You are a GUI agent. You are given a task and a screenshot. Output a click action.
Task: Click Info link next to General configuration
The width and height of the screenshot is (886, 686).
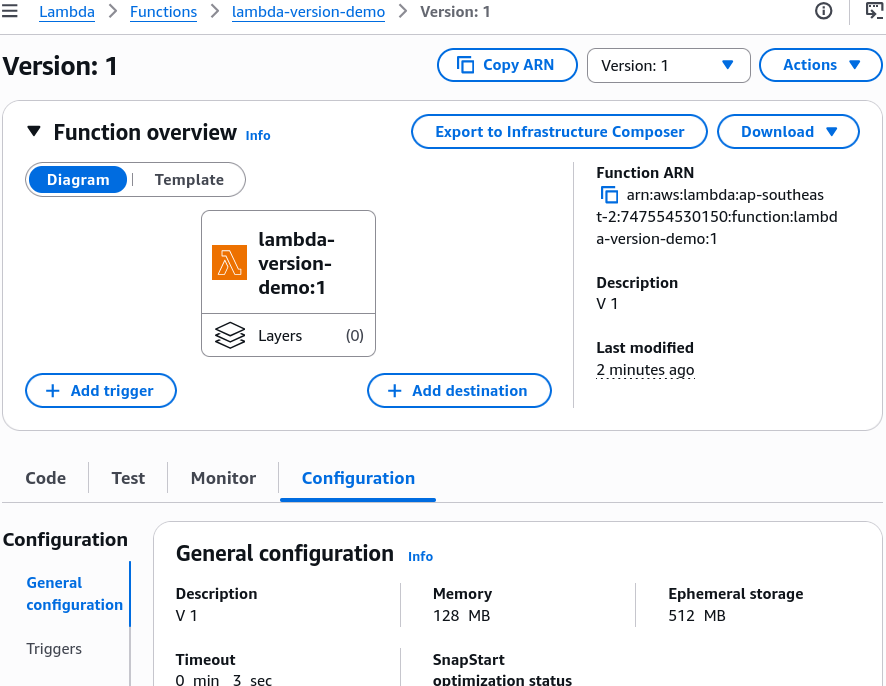point(420,556)
